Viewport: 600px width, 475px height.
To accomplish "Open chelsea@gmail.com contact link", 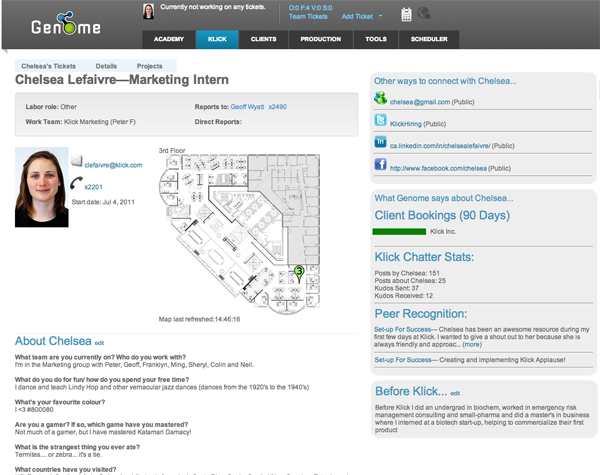I will tap(420, 102).
